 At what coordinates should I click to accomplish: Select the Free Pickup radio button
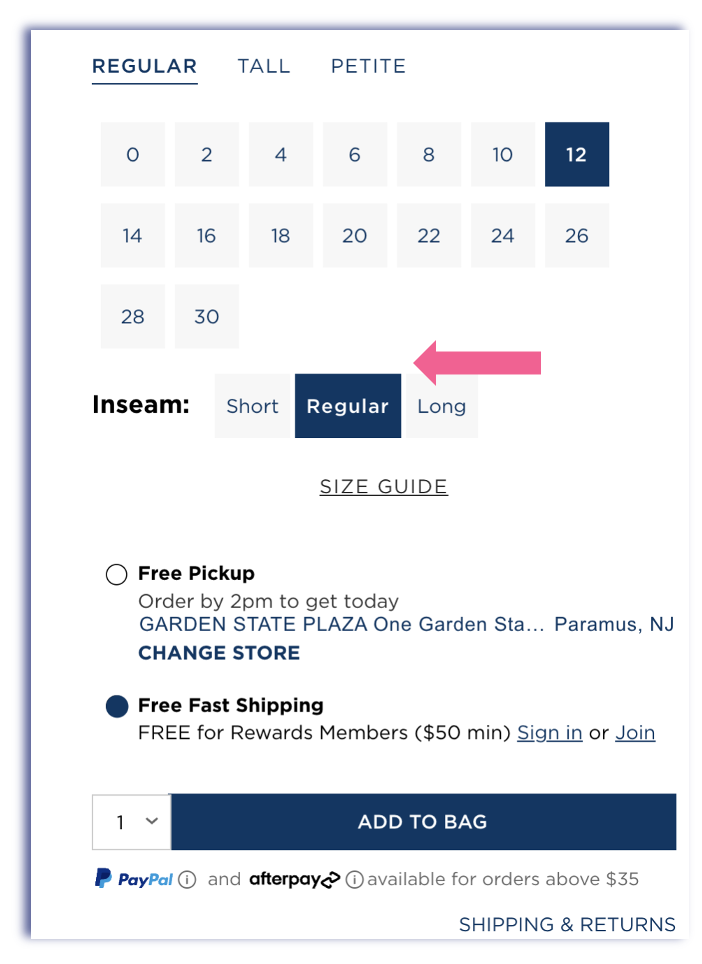pos(116,574)
